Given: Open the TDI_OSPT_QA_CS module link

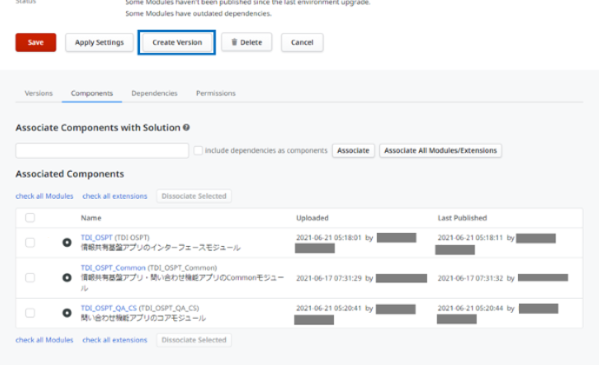Looking at the screenshot, I should 108,308.
